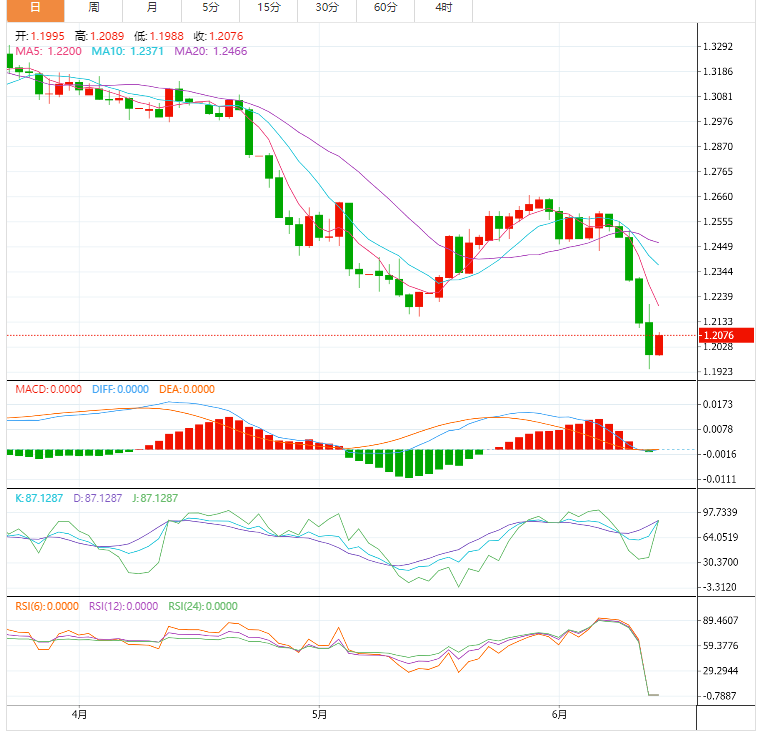This screenshot has height=737, width=760.
Task: Click the RSI(6):0.0000 label
Action: (47, 607)
